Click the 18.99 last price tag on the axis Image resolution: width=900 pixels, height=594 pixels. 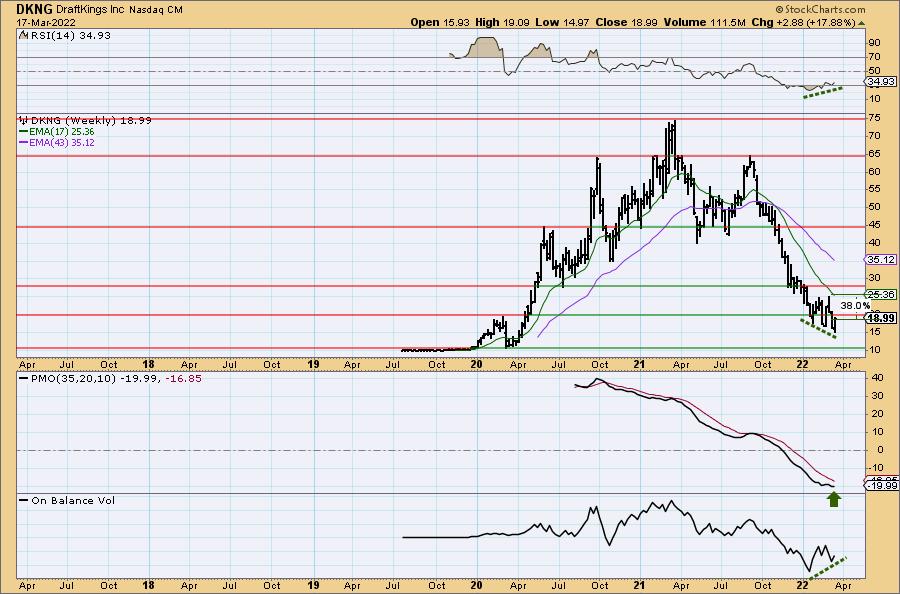click(882, 318)
